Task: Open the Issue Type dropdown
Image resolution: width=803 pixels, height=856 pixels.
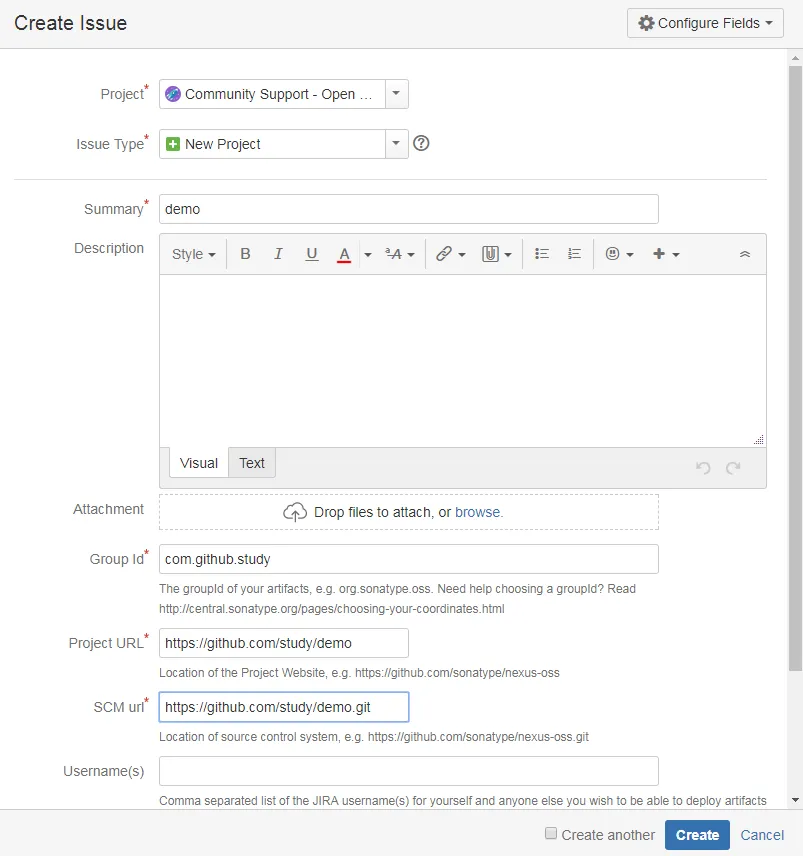Action: click(x=396, y=143)
